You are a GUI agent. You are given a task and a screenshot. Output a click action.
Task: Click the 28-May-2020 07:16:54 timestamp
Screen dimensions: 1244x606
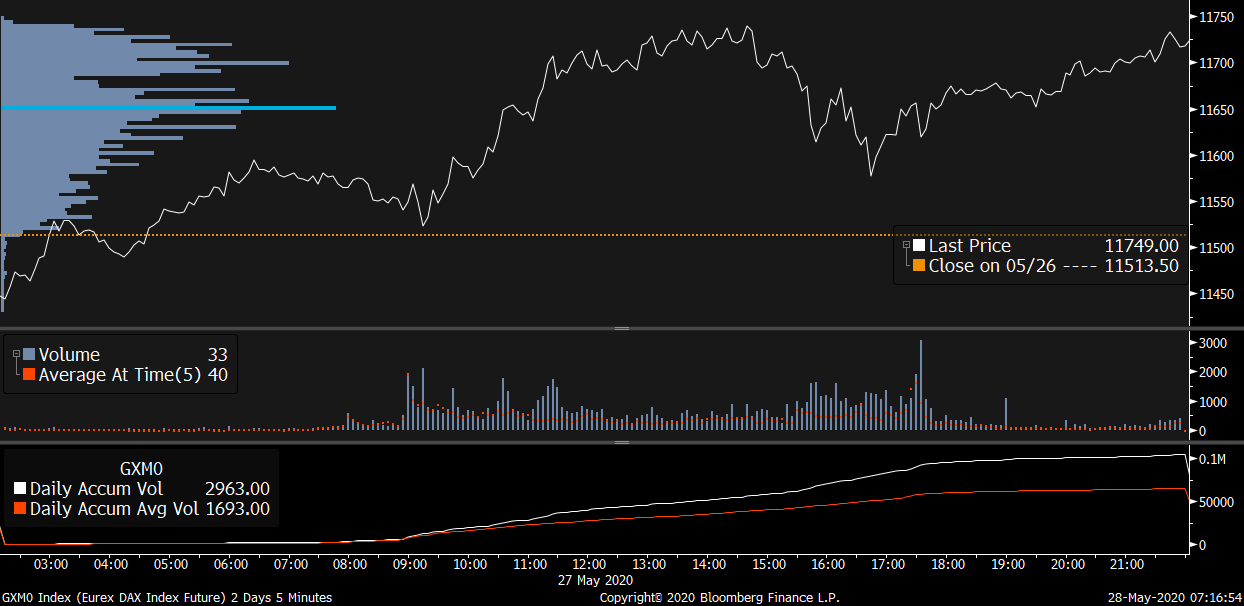(x=1175, y=598)
